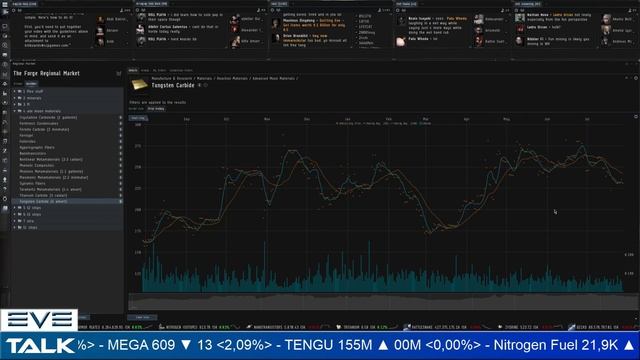This screenshot has width=640, height=360.
Task: Collapse the '4 adv moon materials' folder
Action: [x=15, y=111]
